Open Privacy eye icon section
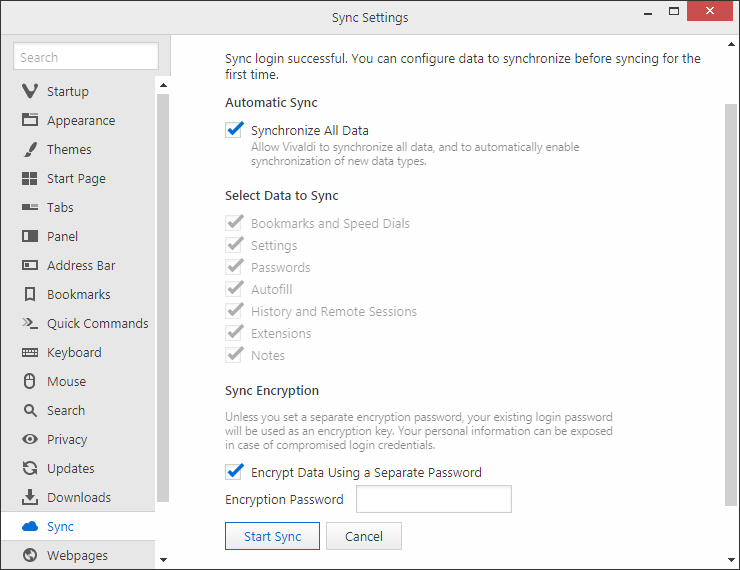Screen dimensions: 740x570 click(x=30, y=439)
